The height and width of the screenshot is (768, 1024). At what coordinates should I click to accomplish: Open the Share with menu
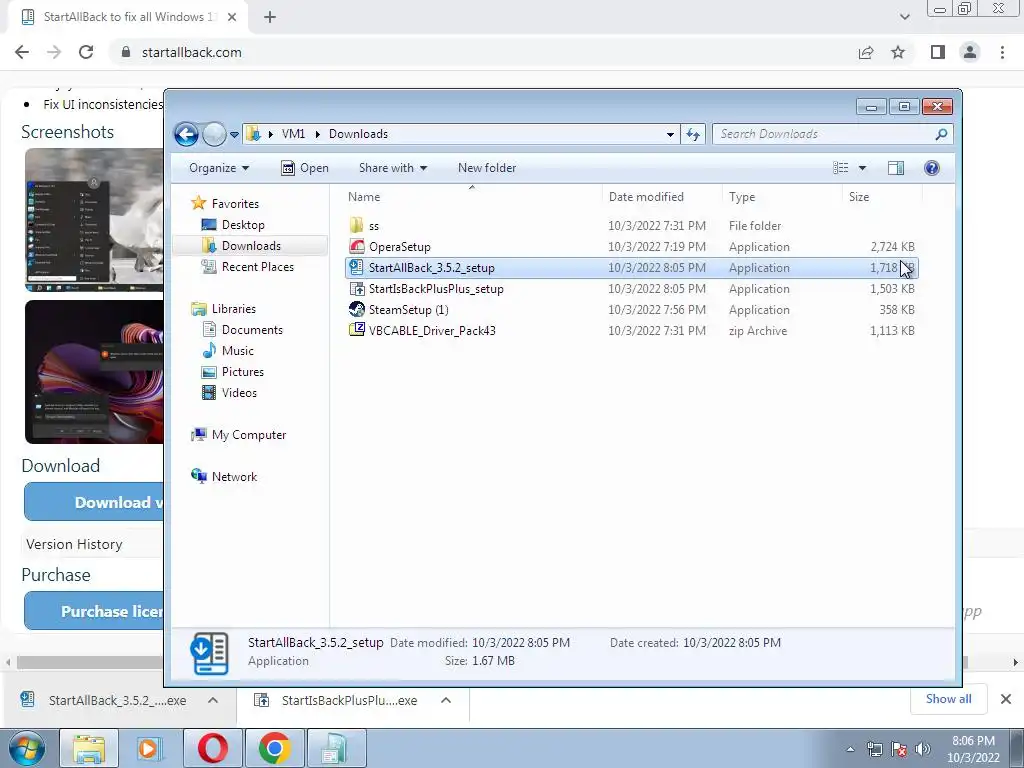[392, 168]
